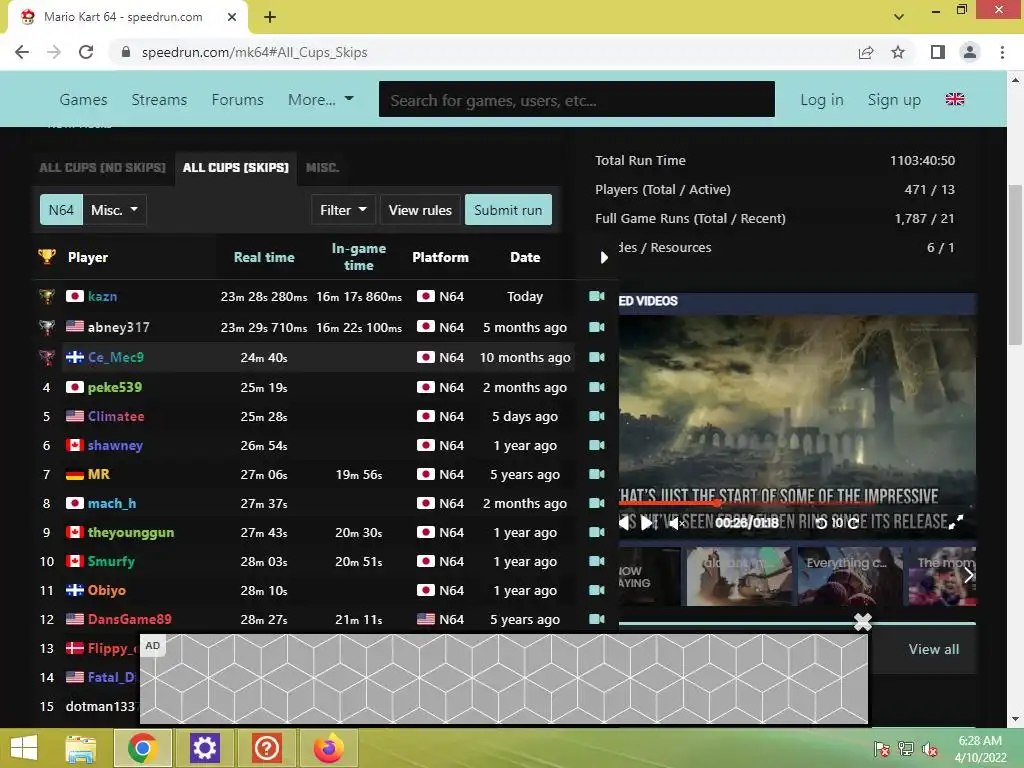
Task: Open the Games menu item
Action: coord(83,99)
